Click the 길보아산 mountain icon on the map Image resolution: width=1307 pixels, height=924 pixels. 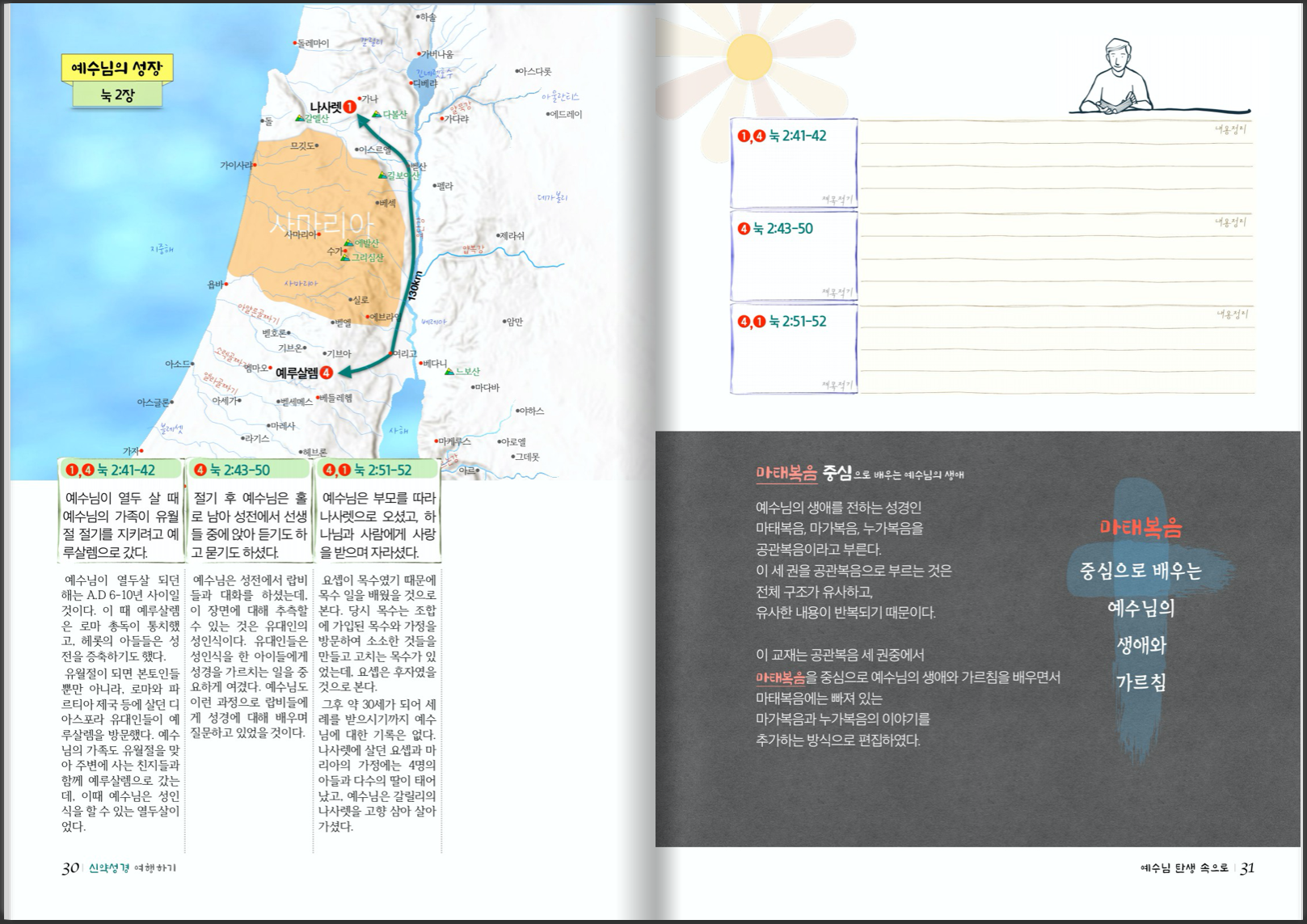click(382, 175)
